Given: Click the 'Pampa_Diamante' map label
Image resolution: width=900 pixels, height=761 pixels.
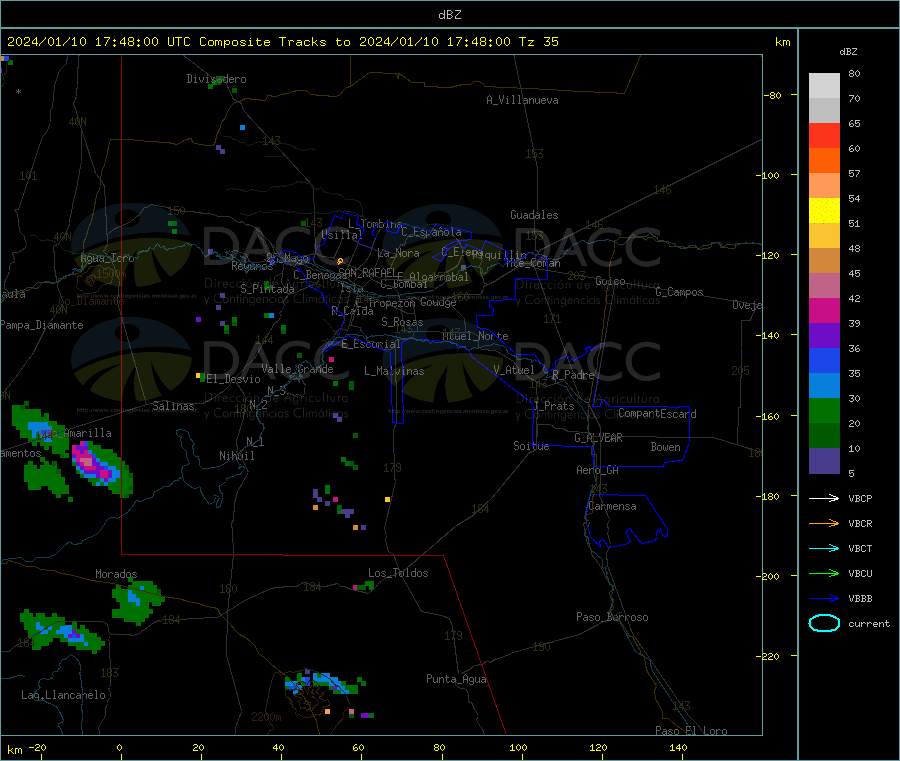Looking at the screenshot, I should 41,325.
